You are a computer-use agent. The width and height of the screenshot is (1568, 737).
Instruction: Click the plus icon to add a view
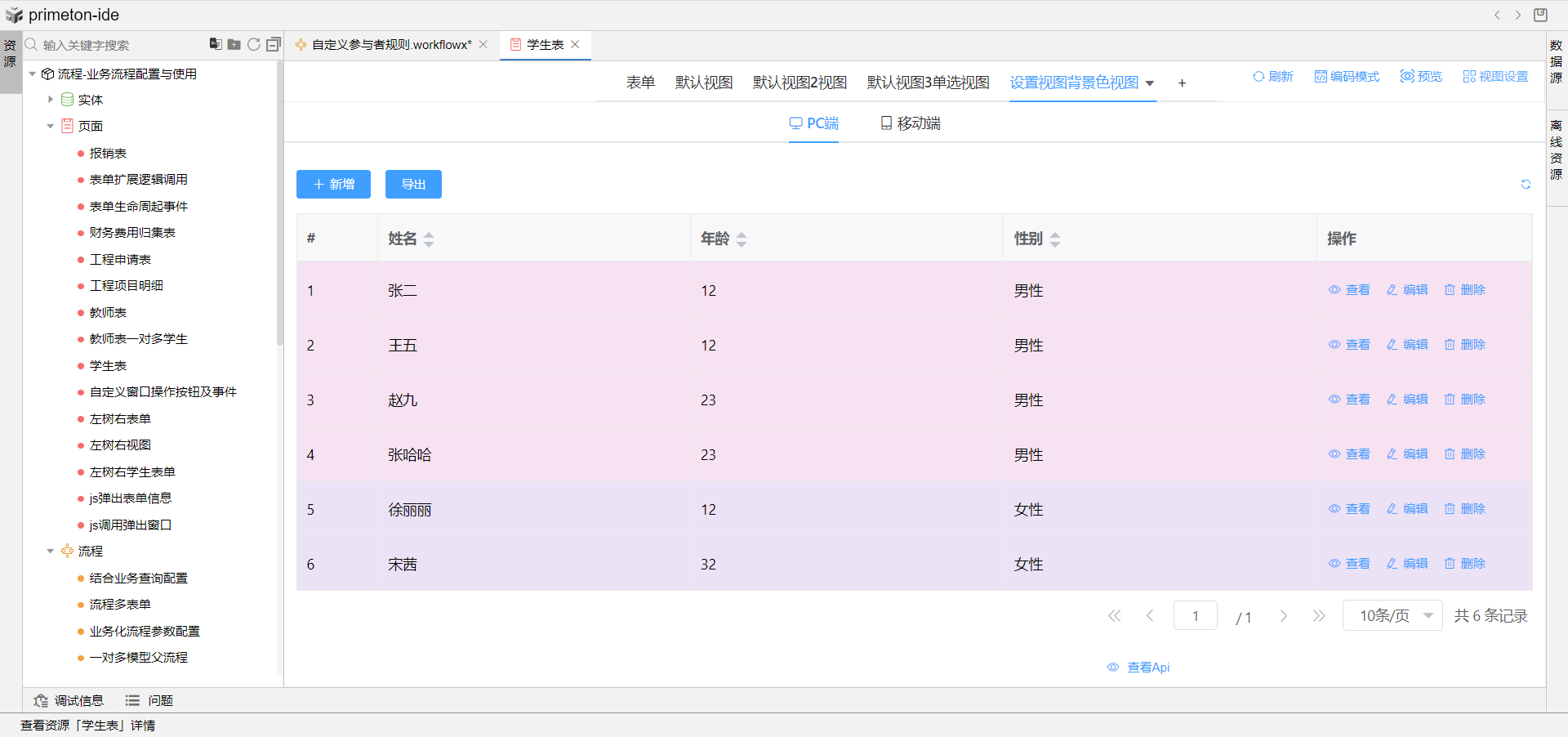pos(1182,83)
